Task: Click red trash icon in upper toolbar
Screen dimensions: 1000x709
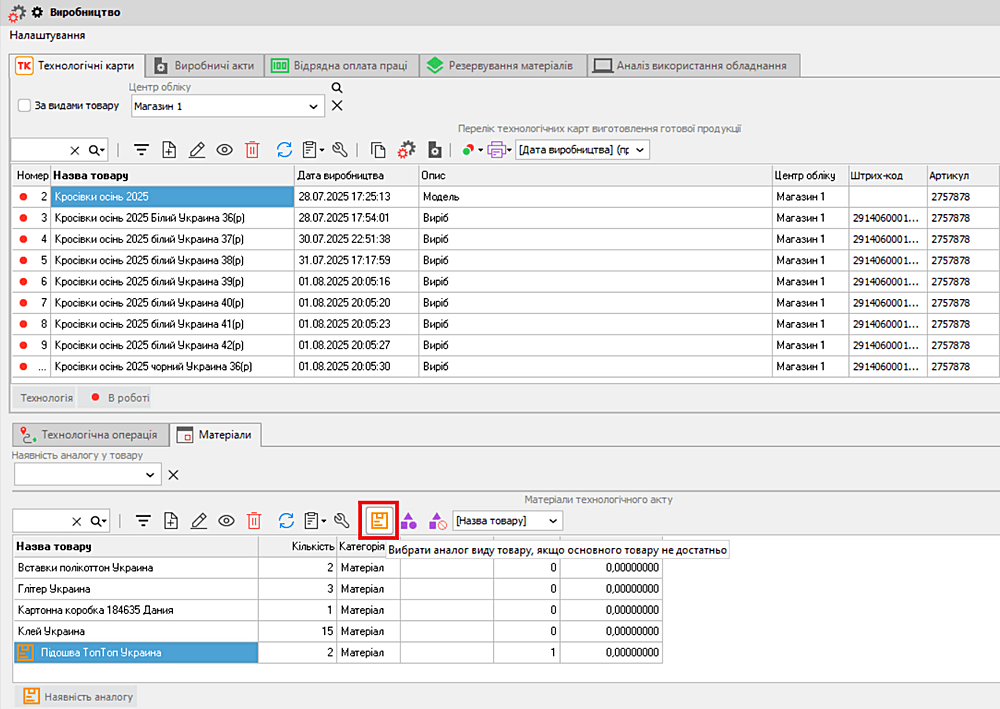Action: pyautogui.click(x=252, y=150)
